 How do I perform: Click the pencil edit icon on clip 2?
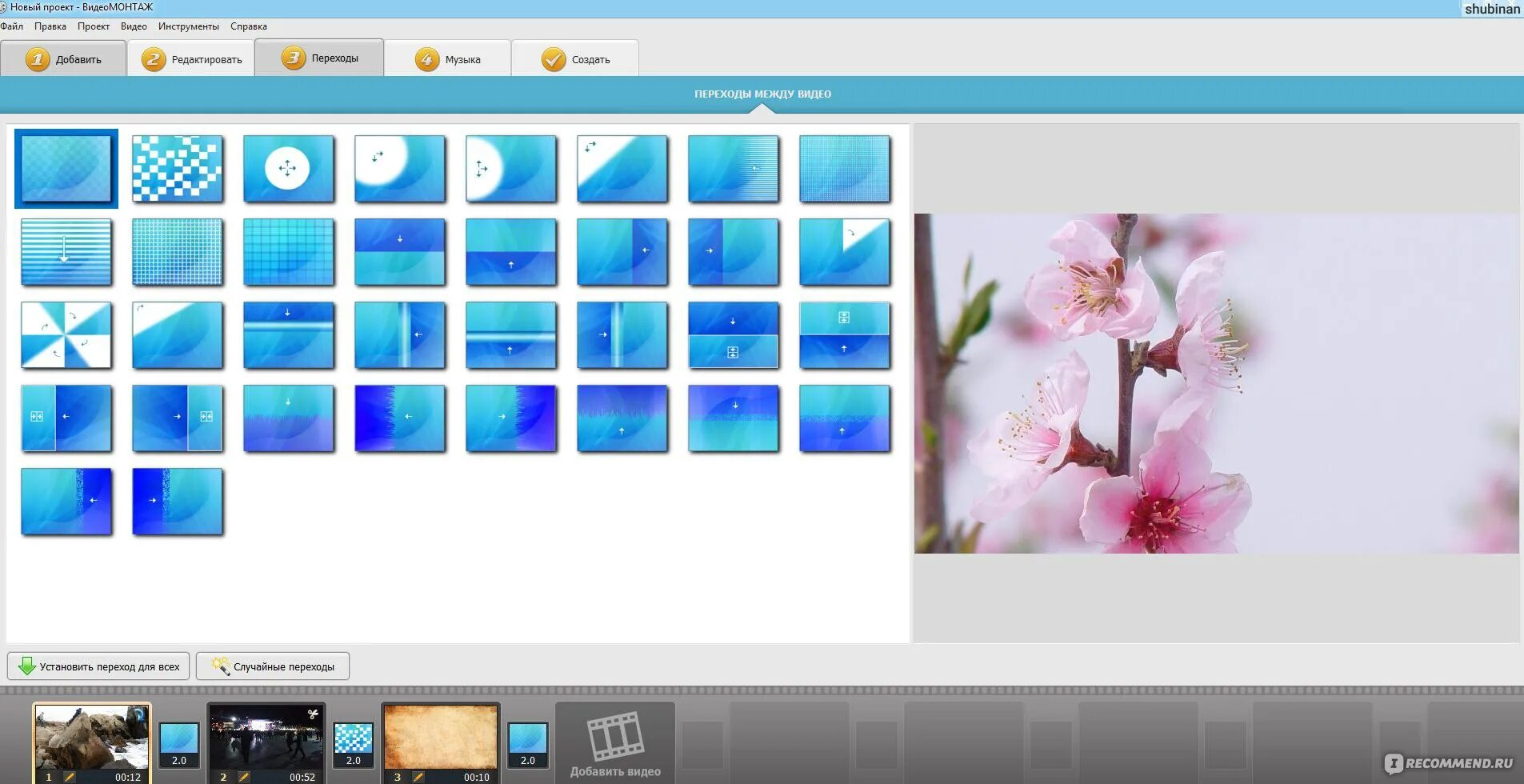point(244,777)
